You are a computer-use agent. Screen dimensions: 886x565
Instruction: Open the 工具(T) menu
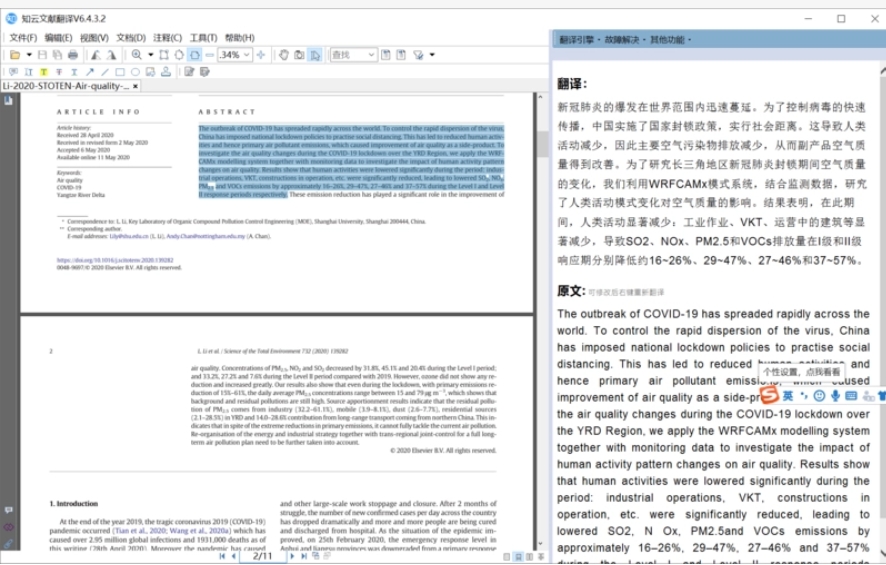pyautogui.click(x=203, y=38)
